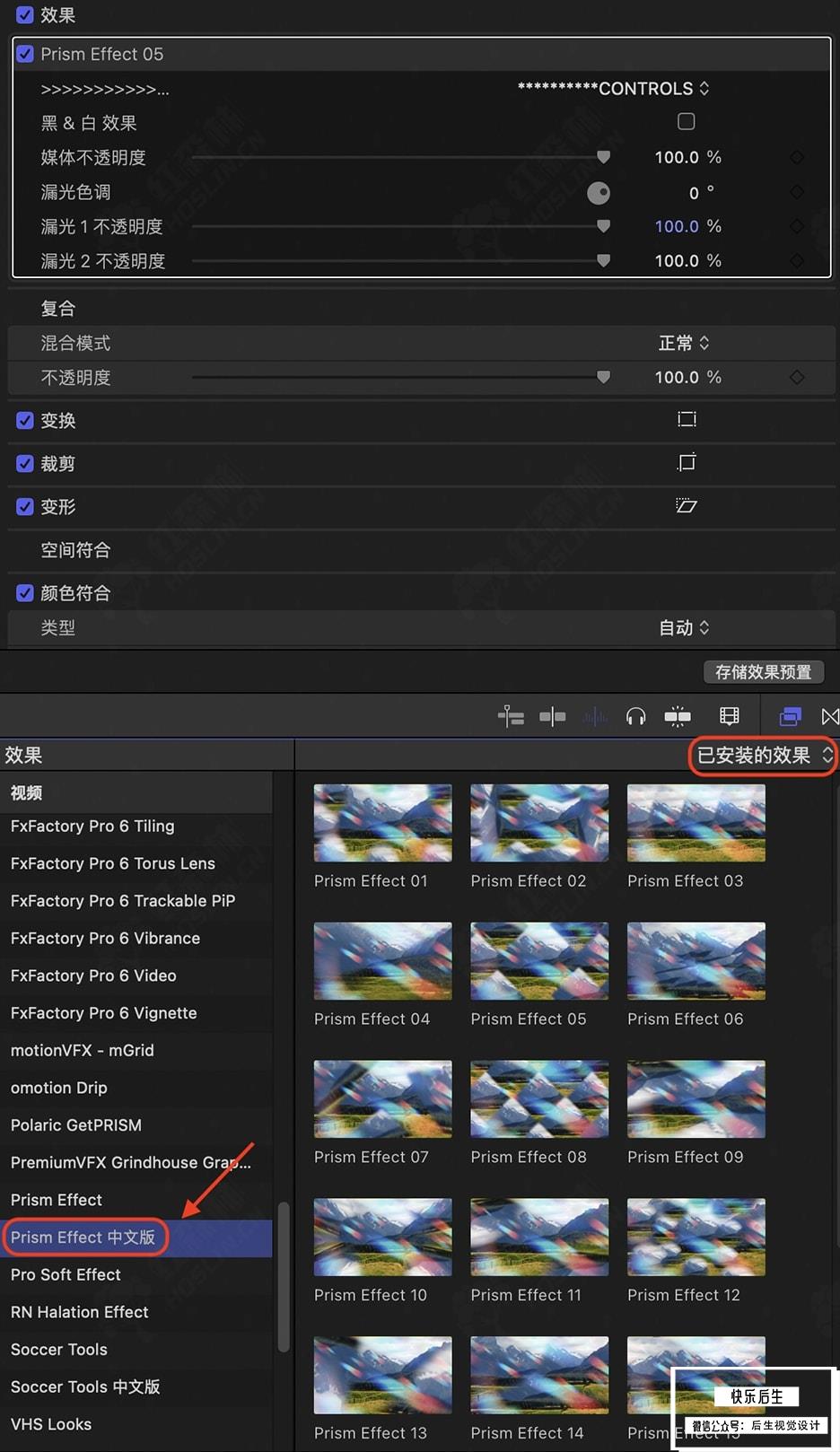Image resolution: width=840 pixels, height=1452 pixels.
Task: Open the clip appearance filmstrip icon
Action: pos(729,716)
